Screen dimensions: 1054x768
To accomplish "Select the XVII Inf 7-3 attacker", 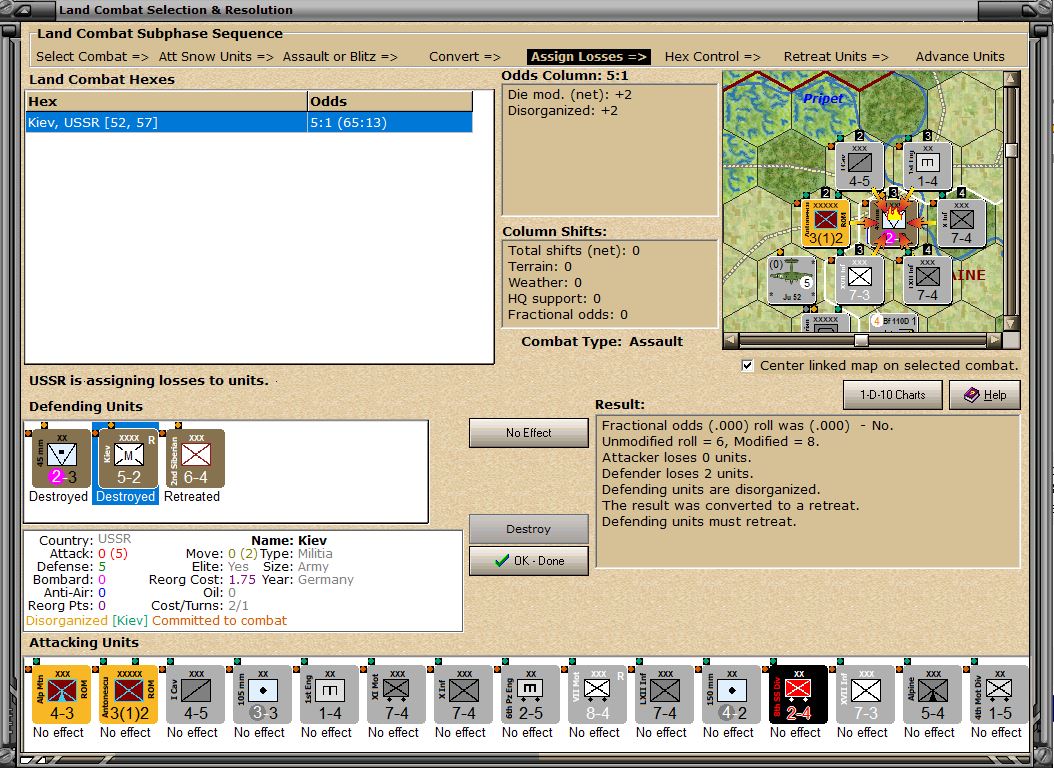I will pos(865,695).
